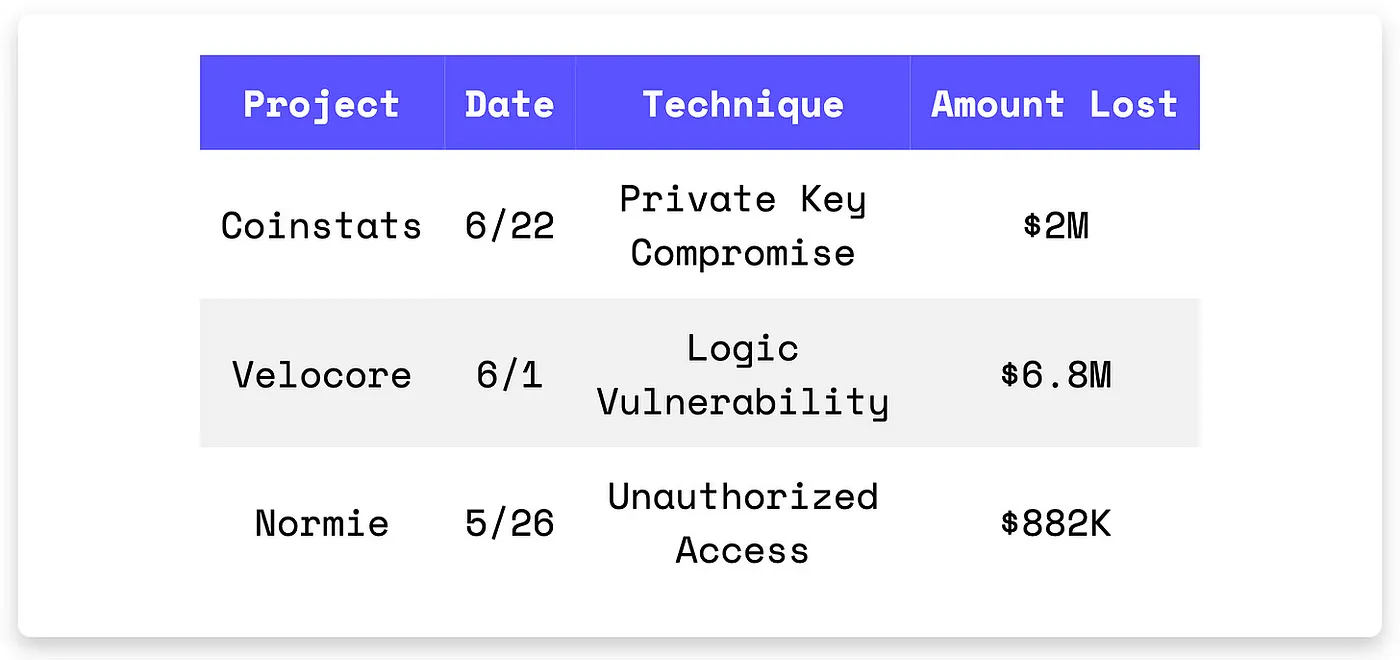Screen dimensions: 1400x660
Task: Click the $6.8M amount cell
Action: coord(1055,374)
